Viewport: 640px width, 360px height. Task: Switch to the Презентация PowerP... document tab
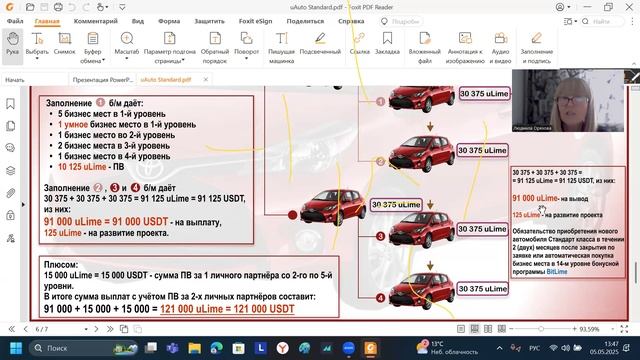coord(103,80)
